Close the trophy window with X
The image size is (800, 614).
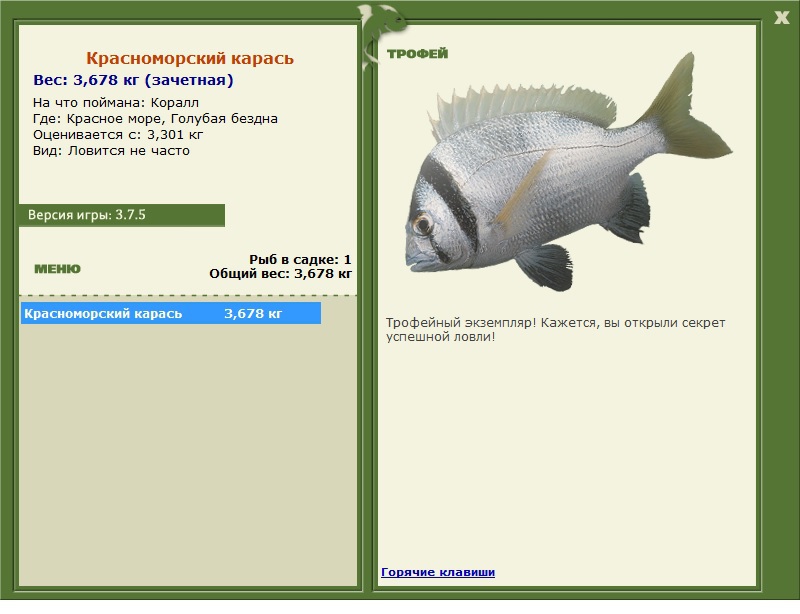[x=781, y=18]
